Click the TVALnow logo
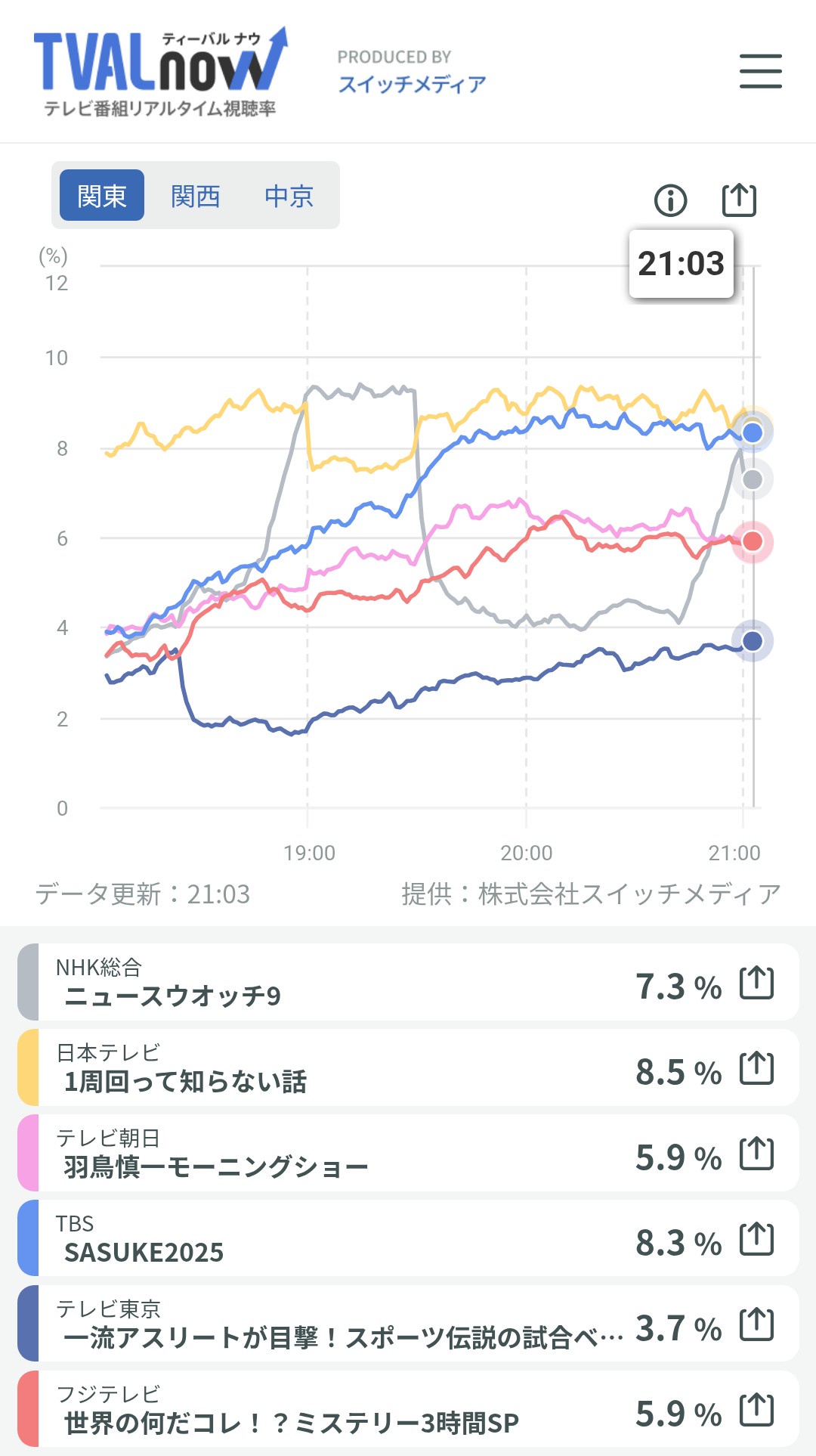 click(160, 72)
